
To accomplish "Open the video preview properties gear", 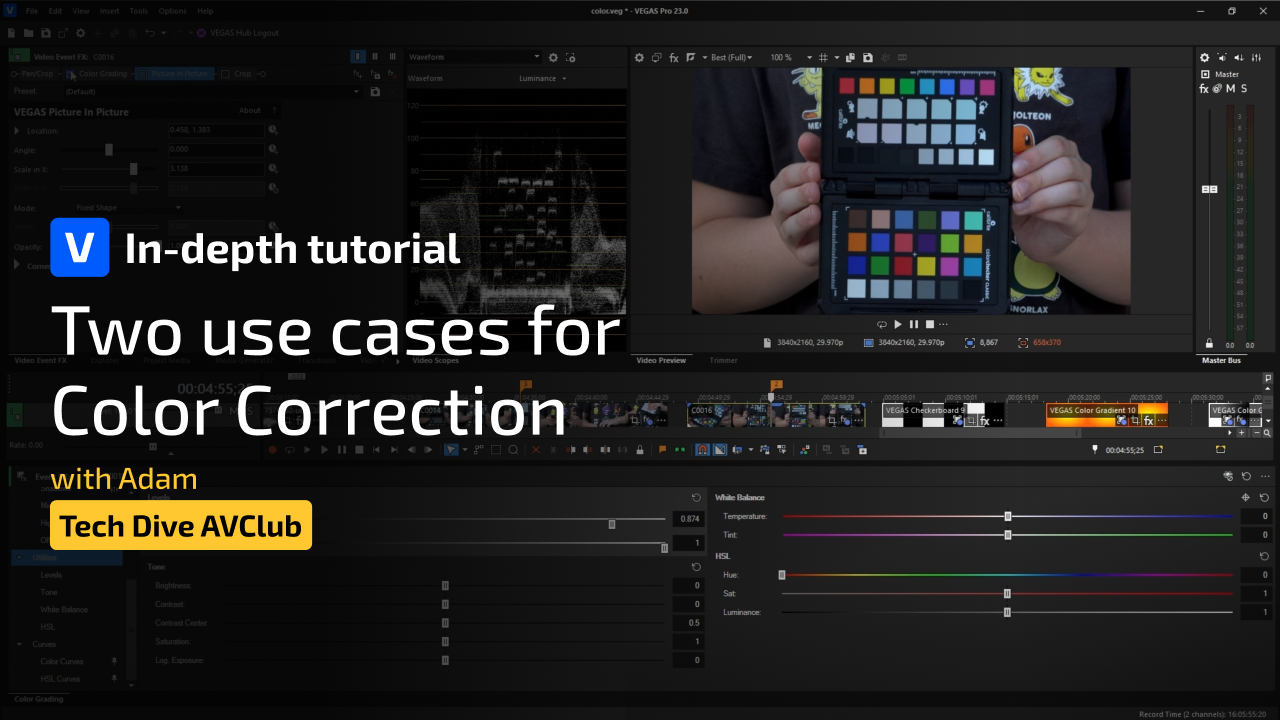I will (x=640, y=58).
